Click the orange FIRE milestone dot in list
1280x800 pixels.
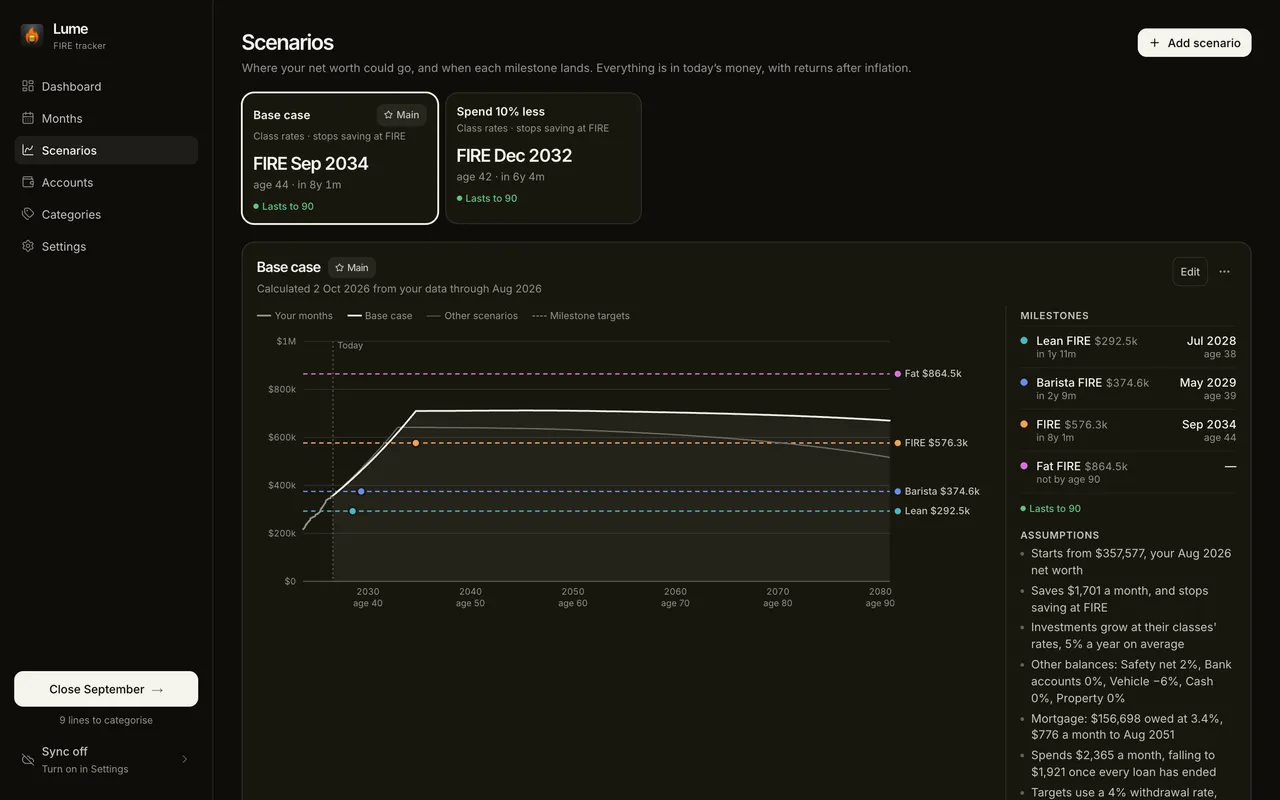click(x=1024, y=424)
